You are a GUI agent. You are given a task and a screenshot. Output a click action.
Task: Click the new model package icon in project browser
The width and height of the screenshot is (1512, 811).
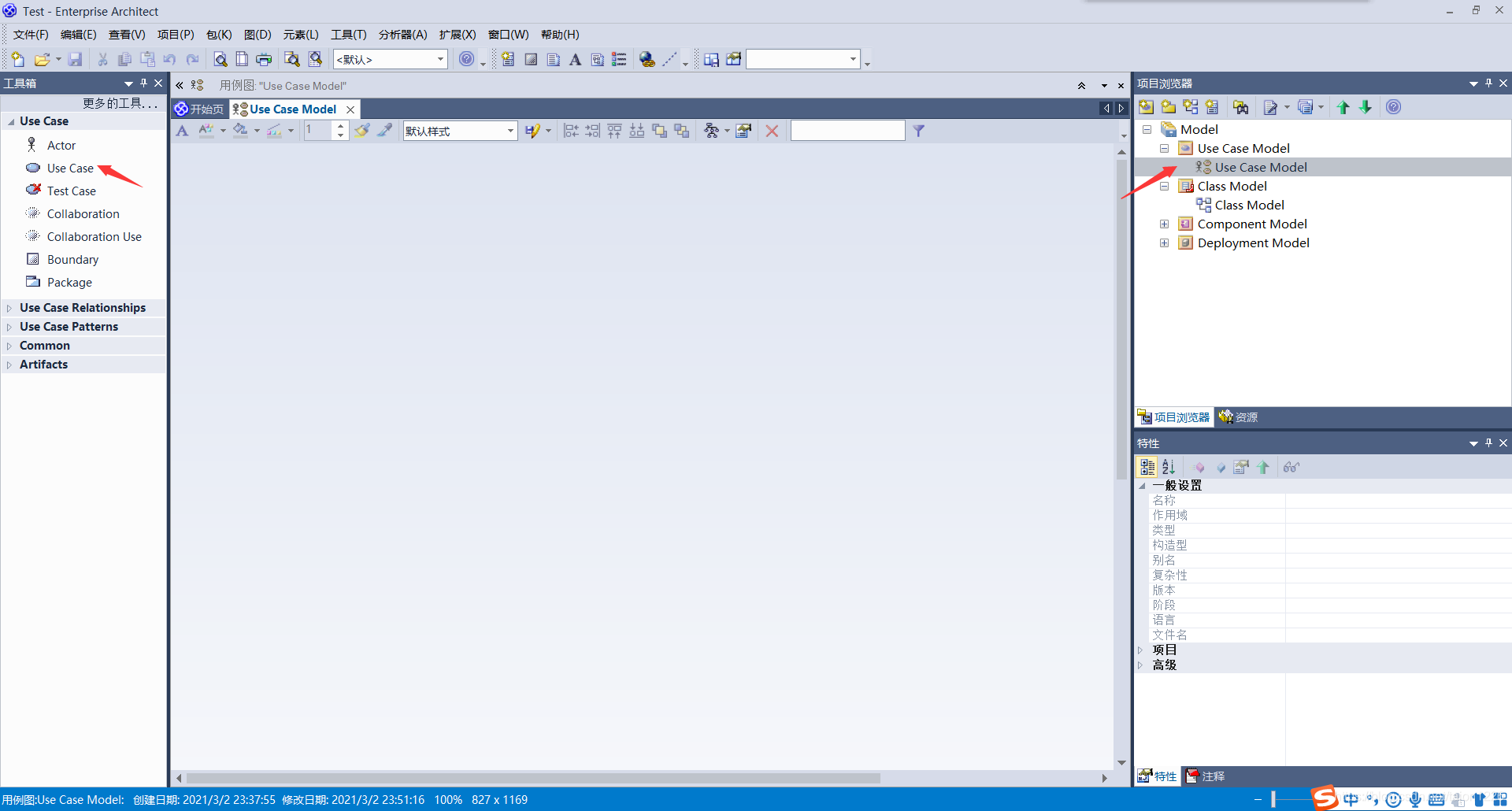point(1147,107)
